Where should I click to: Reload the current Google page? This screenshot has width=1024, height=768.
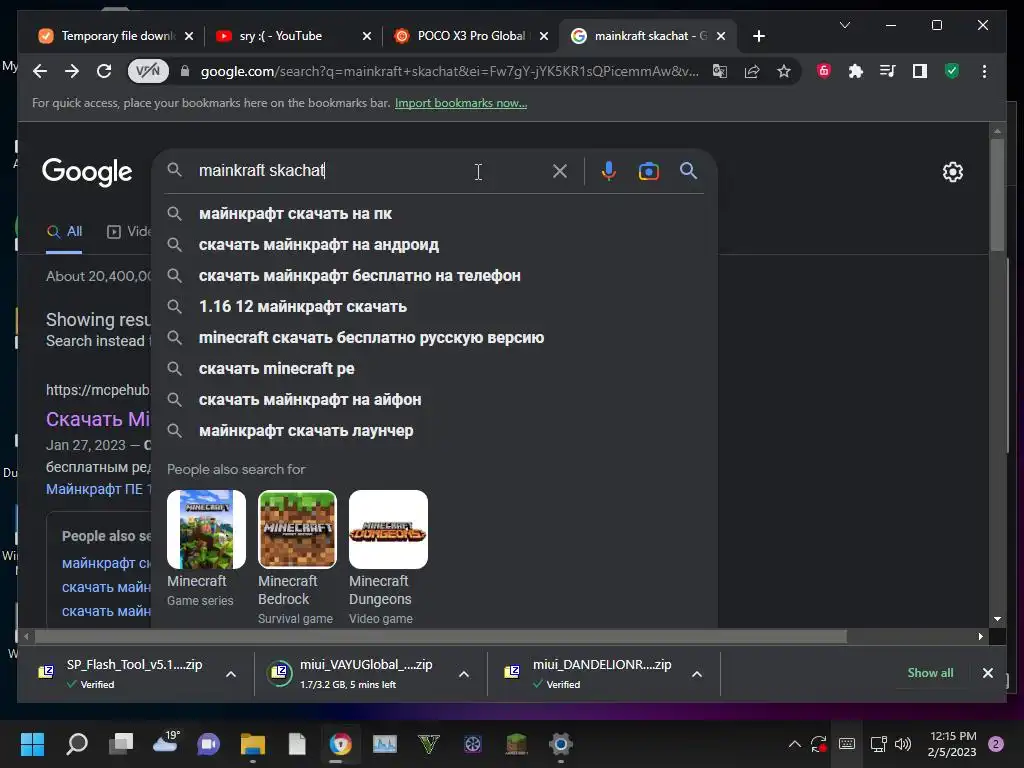click(104, 71)
